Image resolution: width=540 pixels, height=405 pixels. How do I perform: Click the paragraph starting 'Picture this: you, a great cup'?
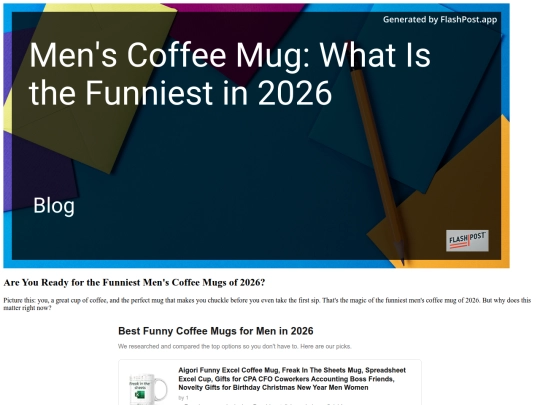[267, 304]
